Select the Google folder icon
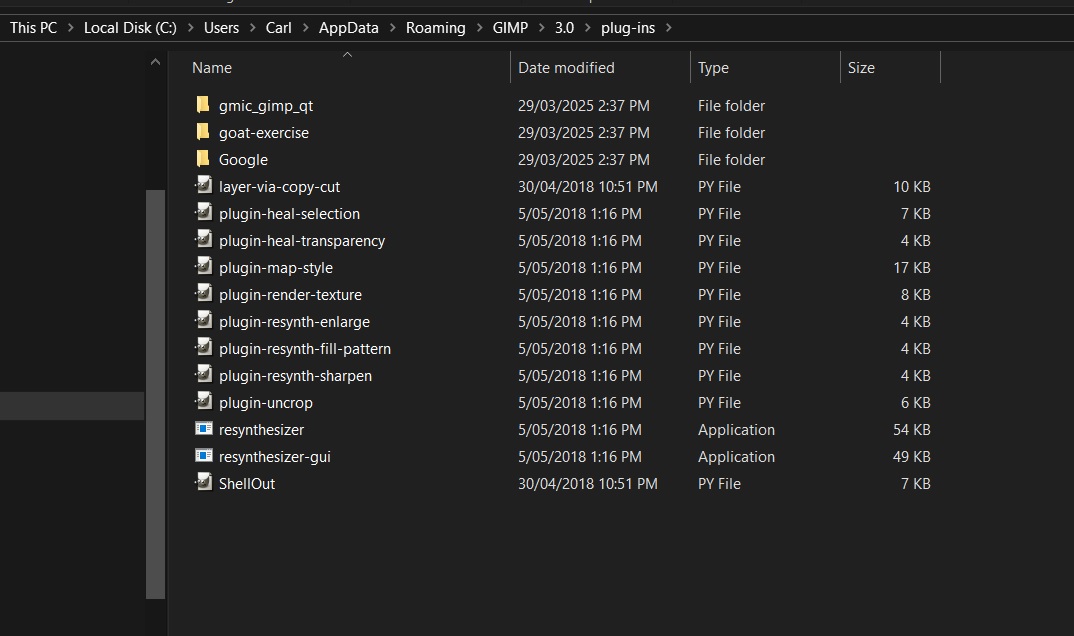 point(203,159)
